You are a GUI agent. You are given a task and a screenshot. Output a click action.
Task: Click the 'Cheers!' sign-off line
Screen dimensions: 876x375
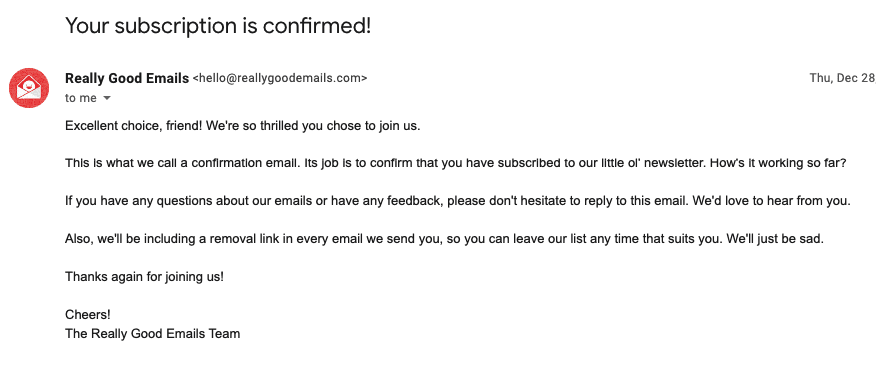pos(88,315)
